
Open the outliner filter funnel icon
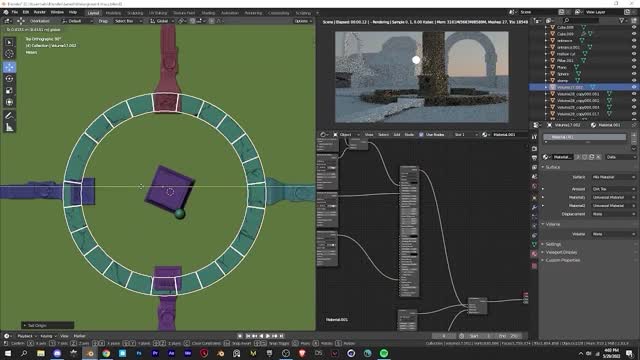[x=622, y=20]
